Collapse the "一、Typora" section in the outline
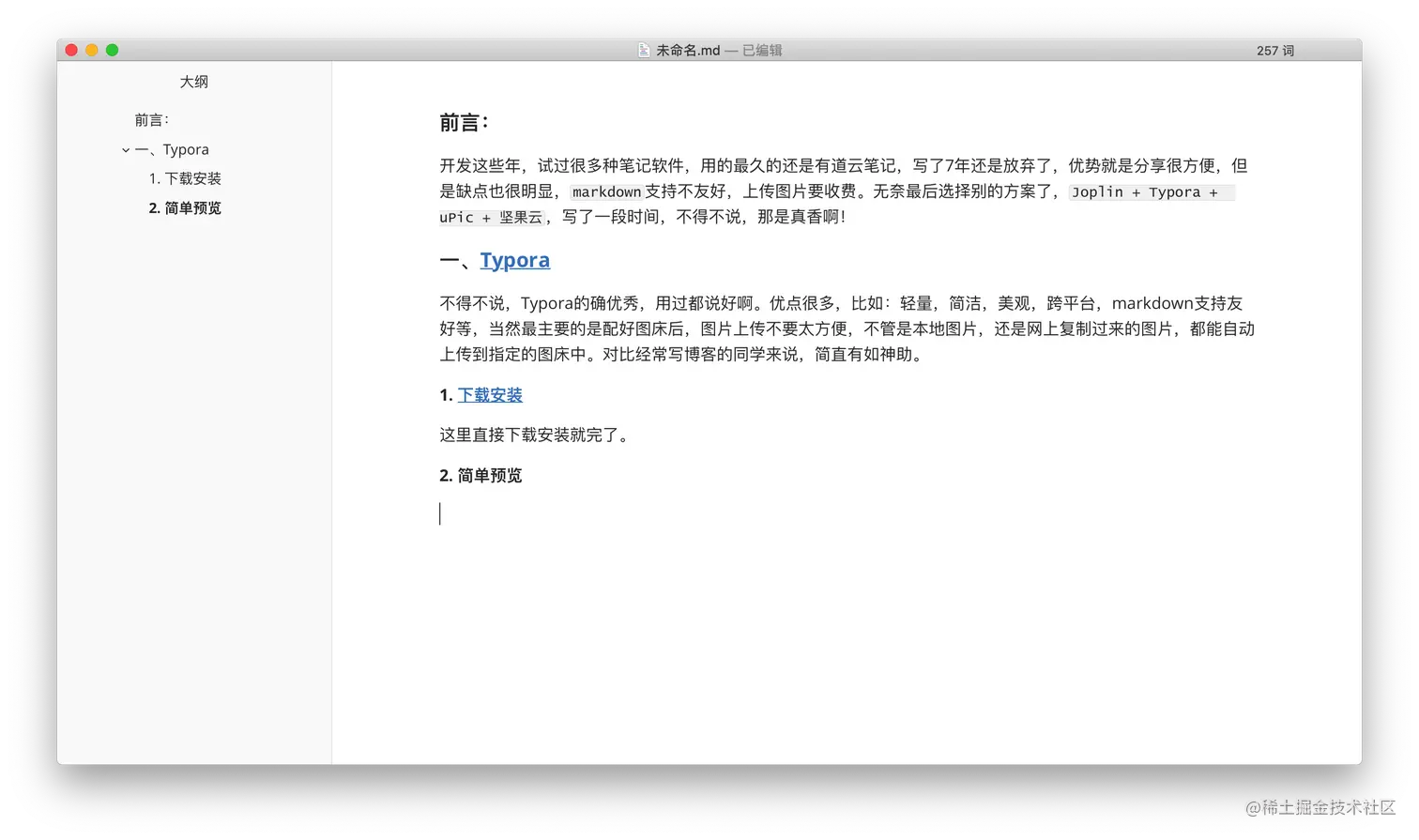Image resolution: width=1419 pixels, height=840 pixels. pos(125,148)
